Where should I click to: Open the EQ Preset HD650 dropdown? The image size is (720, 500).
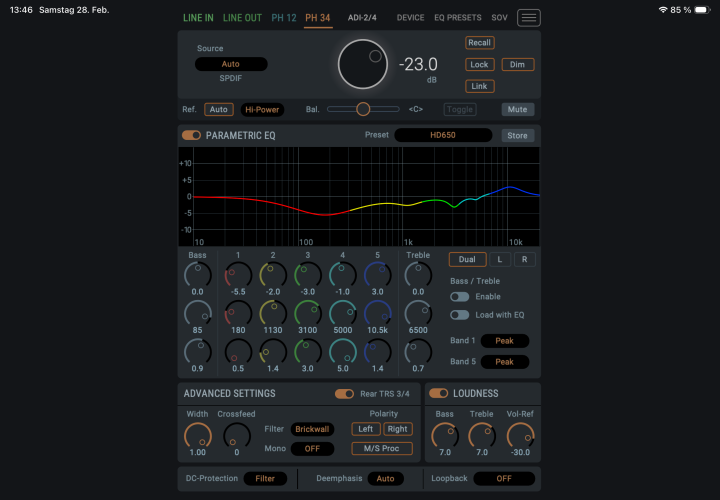[x=443, y=135]
